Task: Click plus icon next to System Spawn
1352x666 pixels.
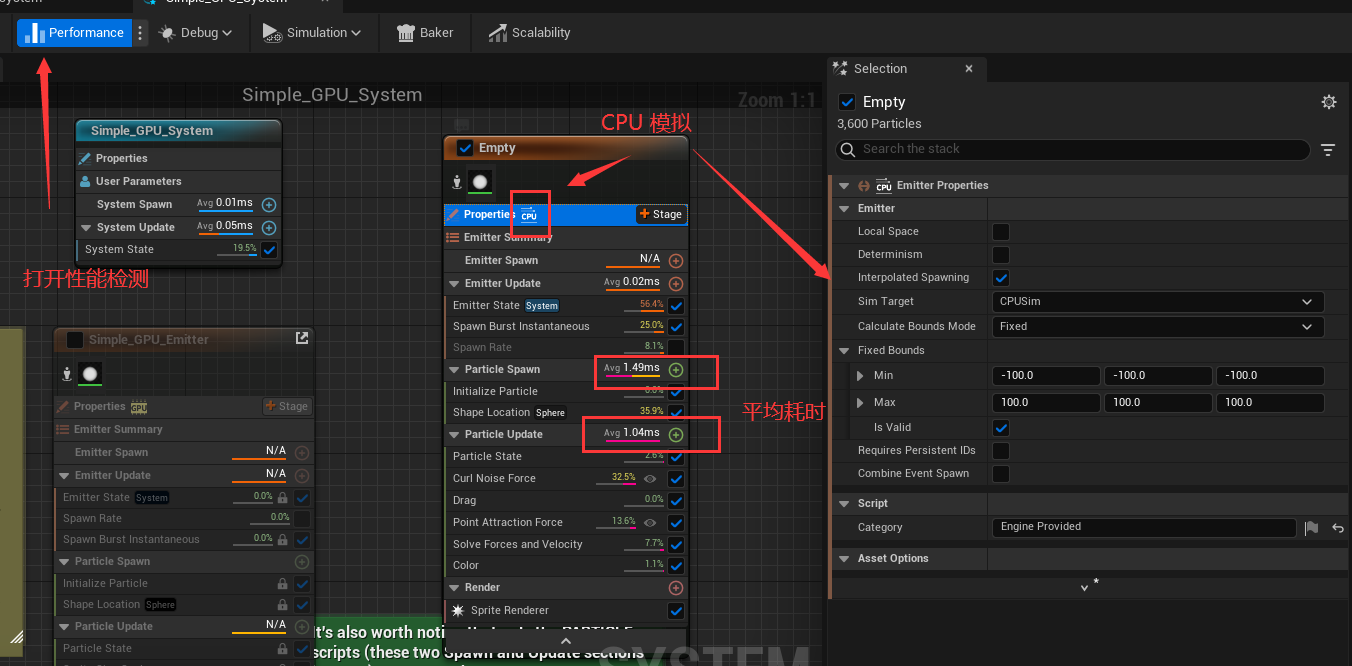Action: (268, 204)
